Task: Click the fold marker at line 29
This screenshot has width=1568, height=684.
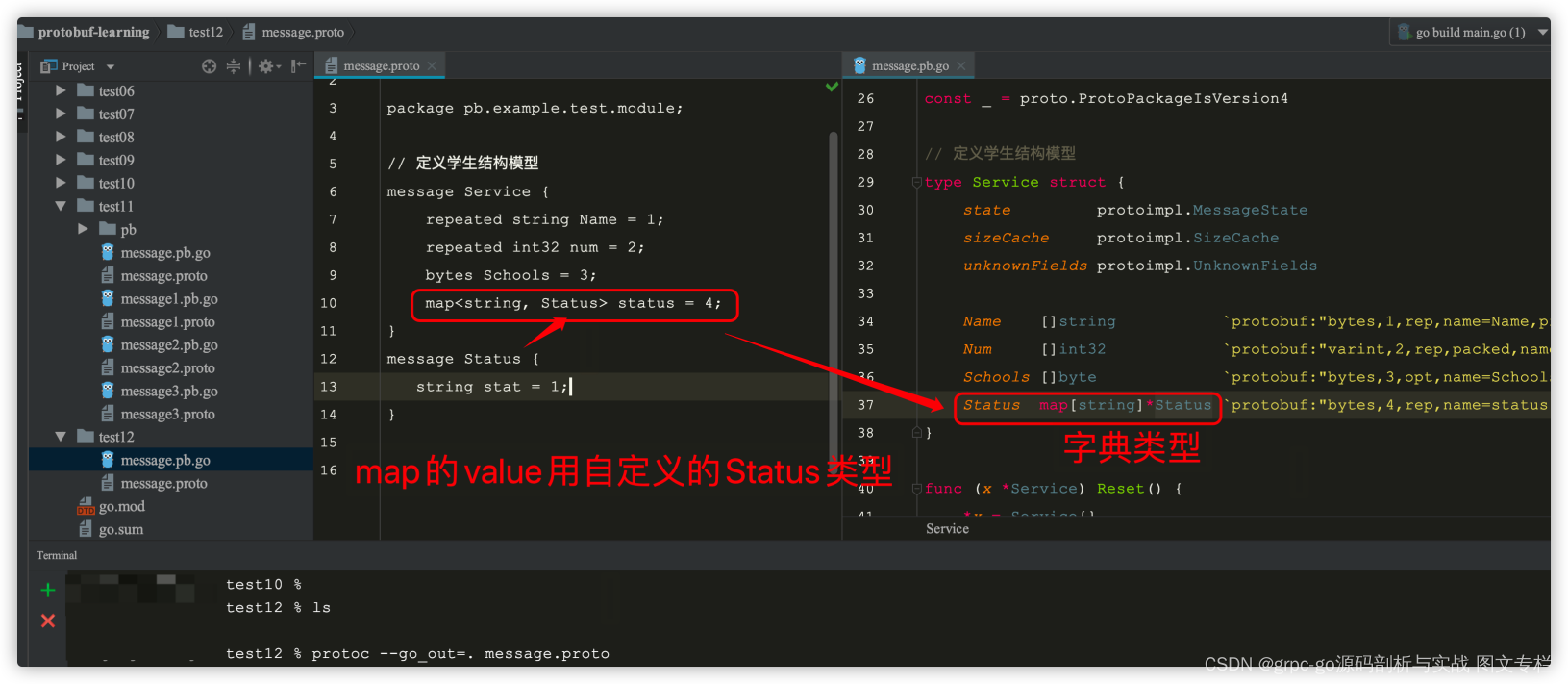Action: point(916,182)
